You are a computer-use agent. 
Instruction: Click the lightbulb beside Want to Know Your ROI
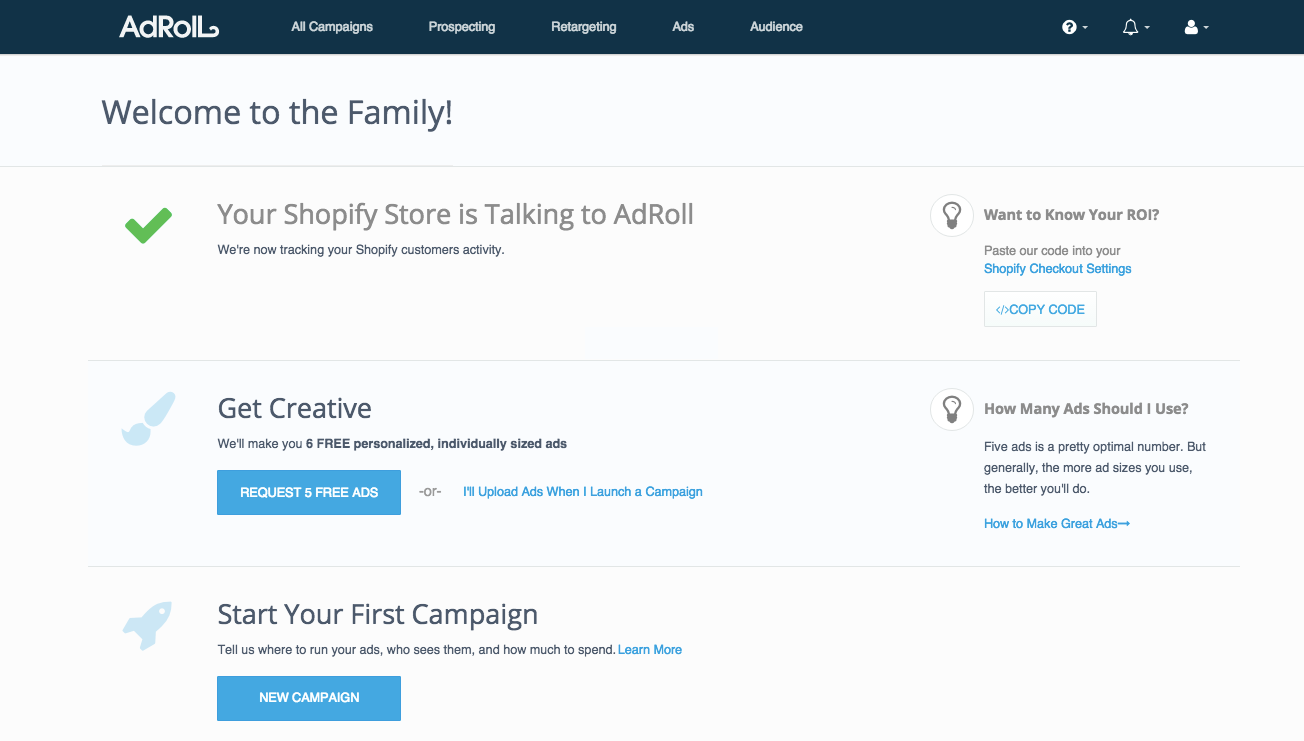pos(952,215)
